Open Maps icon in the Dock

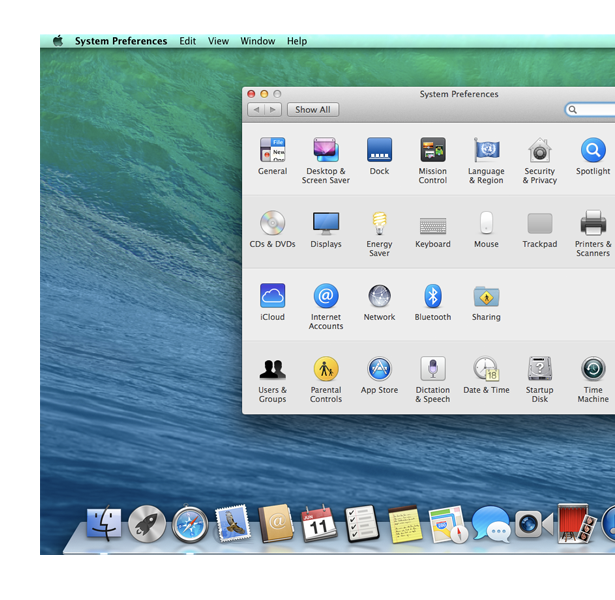pos(448,524)
